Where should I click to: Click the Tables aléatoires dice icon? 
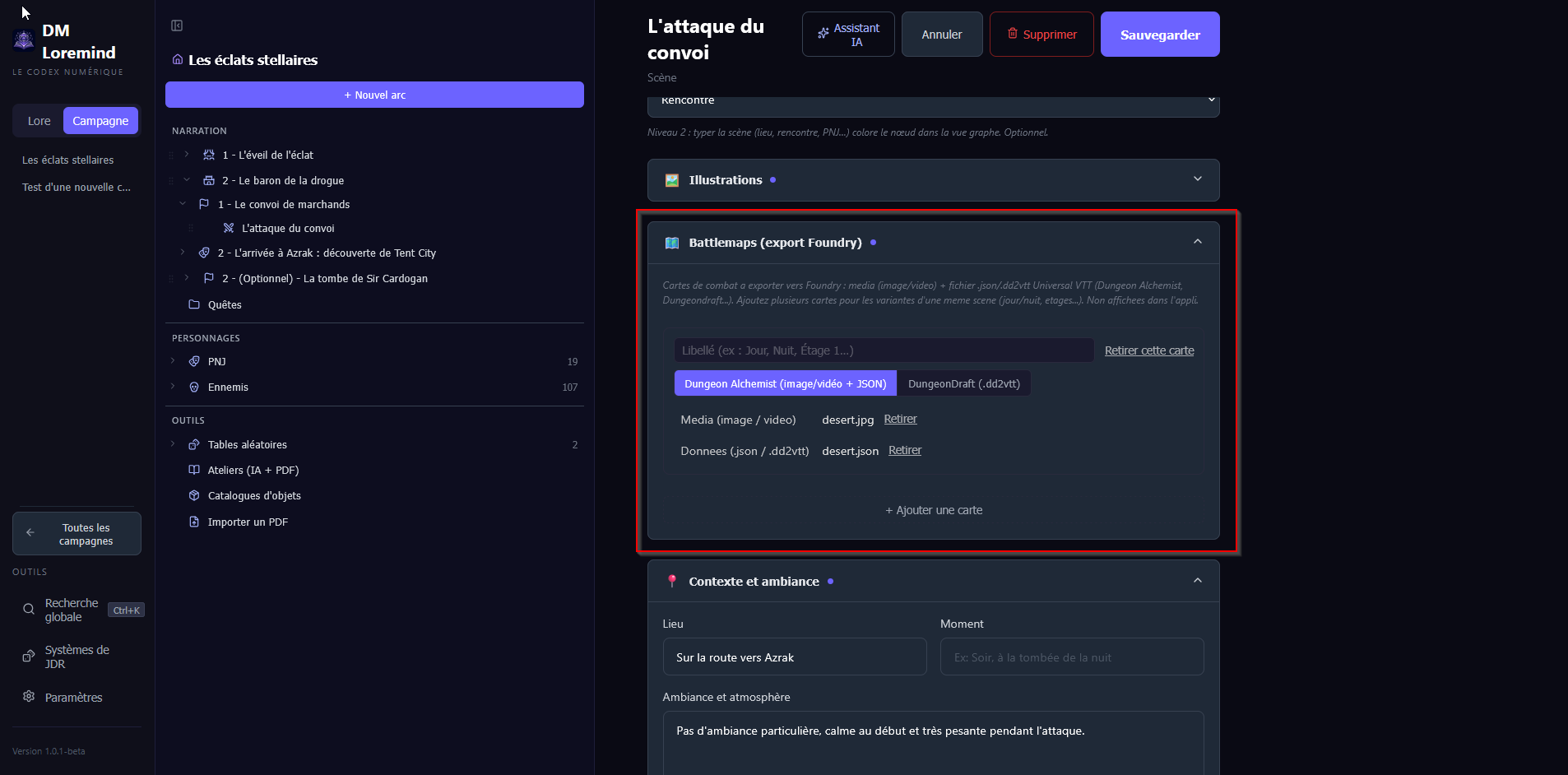pos(194,444)
